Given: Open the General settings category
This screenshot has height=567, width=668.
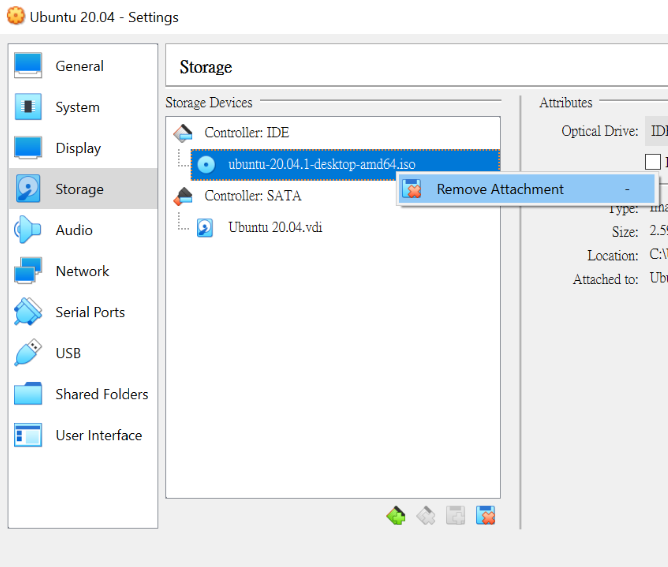Looking at the screenshot, I should tap(83, 66).
